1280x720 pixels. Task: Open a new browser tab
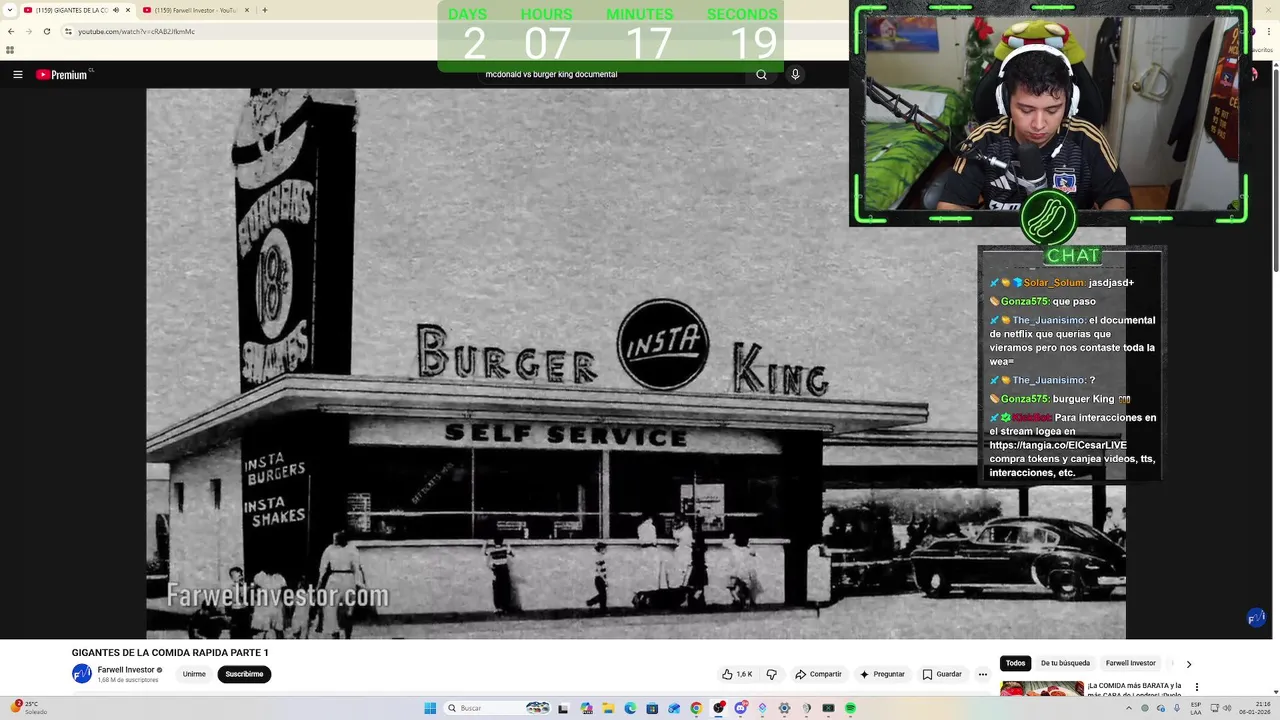coord(264,10)
